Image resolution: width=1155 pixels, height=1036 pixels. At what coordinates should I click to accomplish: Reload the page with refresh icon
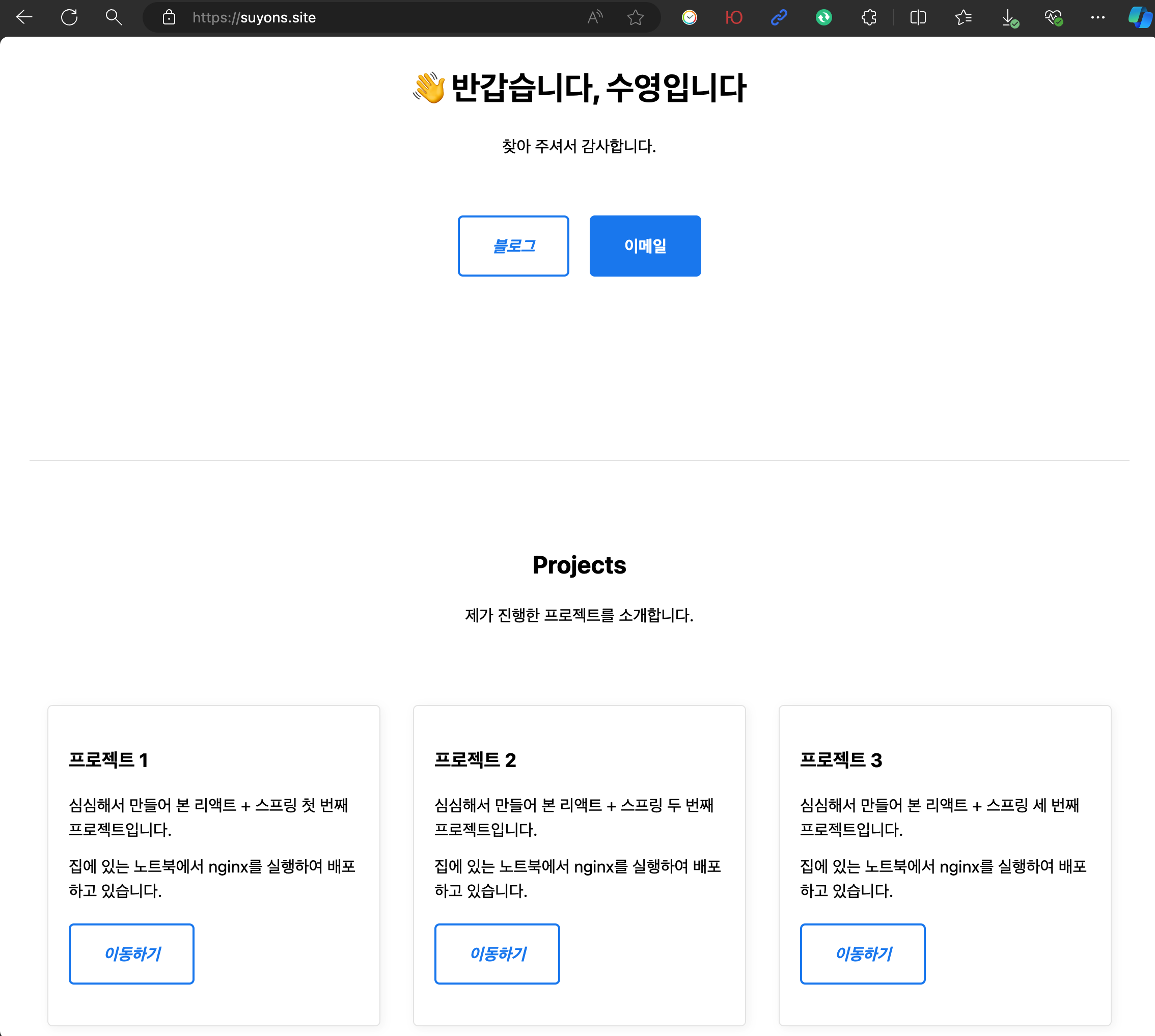69,17
